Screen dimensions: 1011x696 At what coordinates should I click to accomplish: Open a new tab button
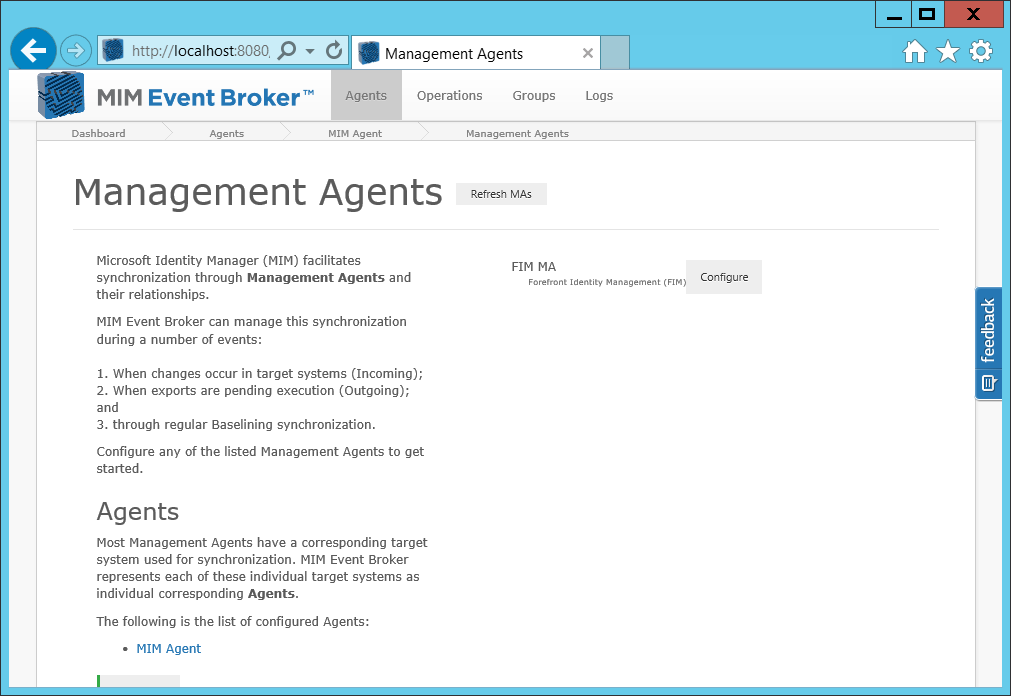(614, 52)
